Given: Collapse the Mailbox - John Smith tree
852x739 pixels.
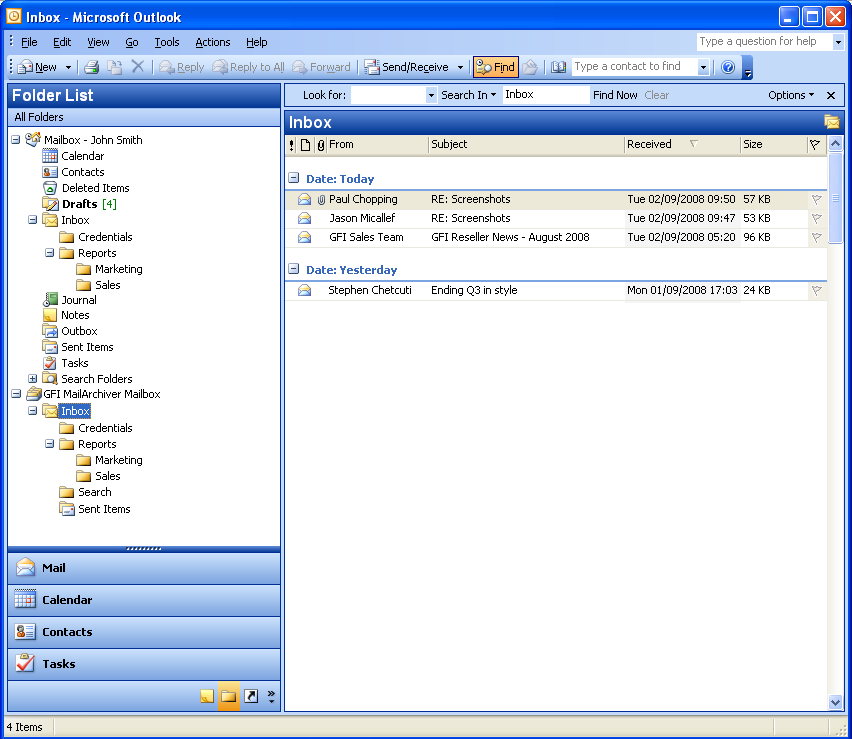Looking at the screenshot, I should pos(16,140).
